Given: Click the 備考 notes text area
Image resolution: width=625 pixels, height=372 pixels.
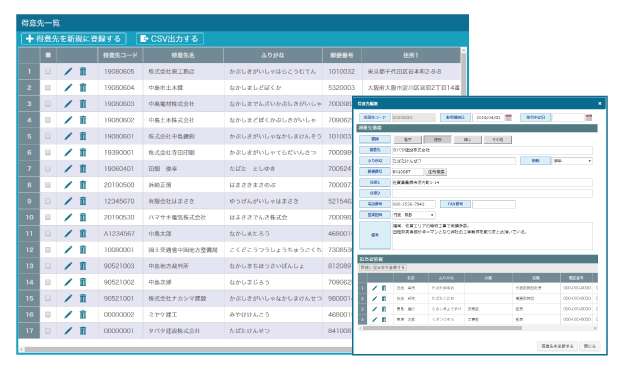Looking at the screenshot, I should point(492,236).
